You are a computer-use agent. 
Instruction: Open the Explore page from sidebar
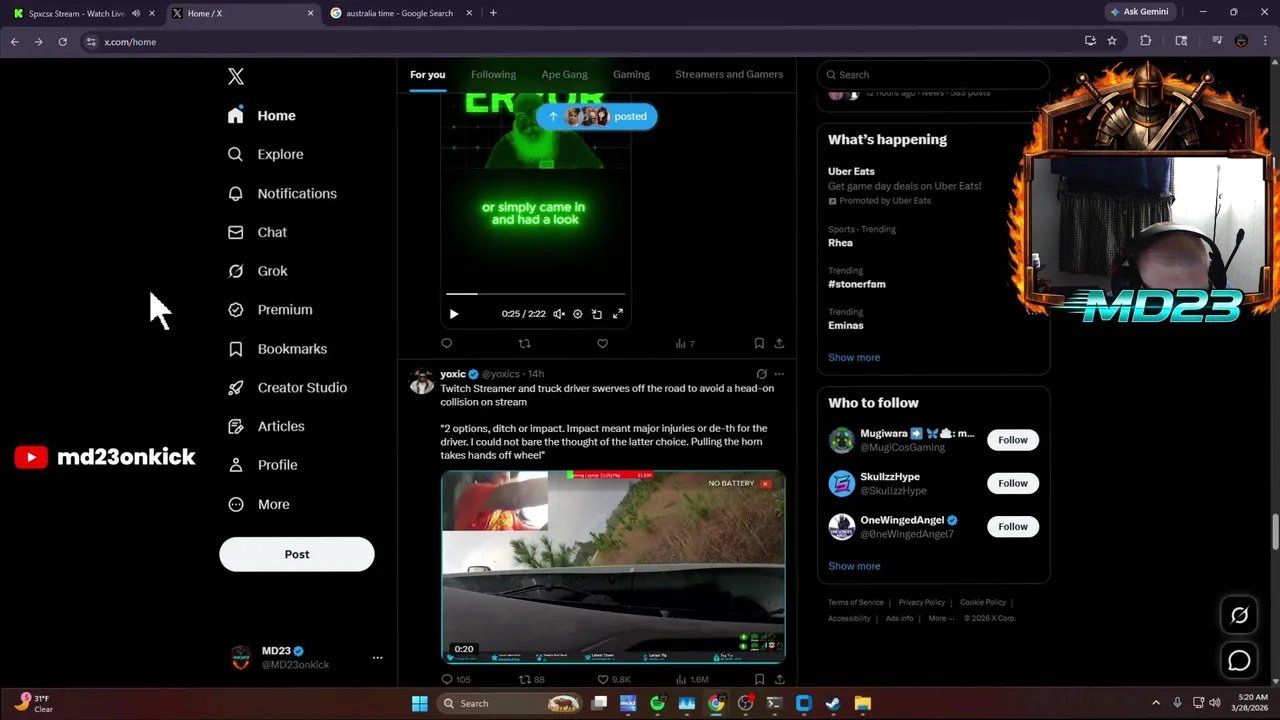[266, 154]
